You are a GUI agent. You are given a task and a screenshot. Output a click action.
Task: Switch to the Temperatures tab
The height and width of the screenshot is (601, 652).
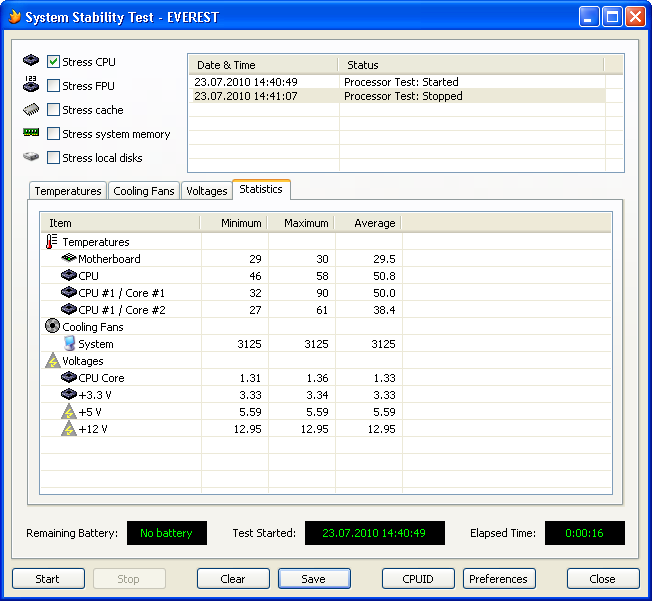67,191
